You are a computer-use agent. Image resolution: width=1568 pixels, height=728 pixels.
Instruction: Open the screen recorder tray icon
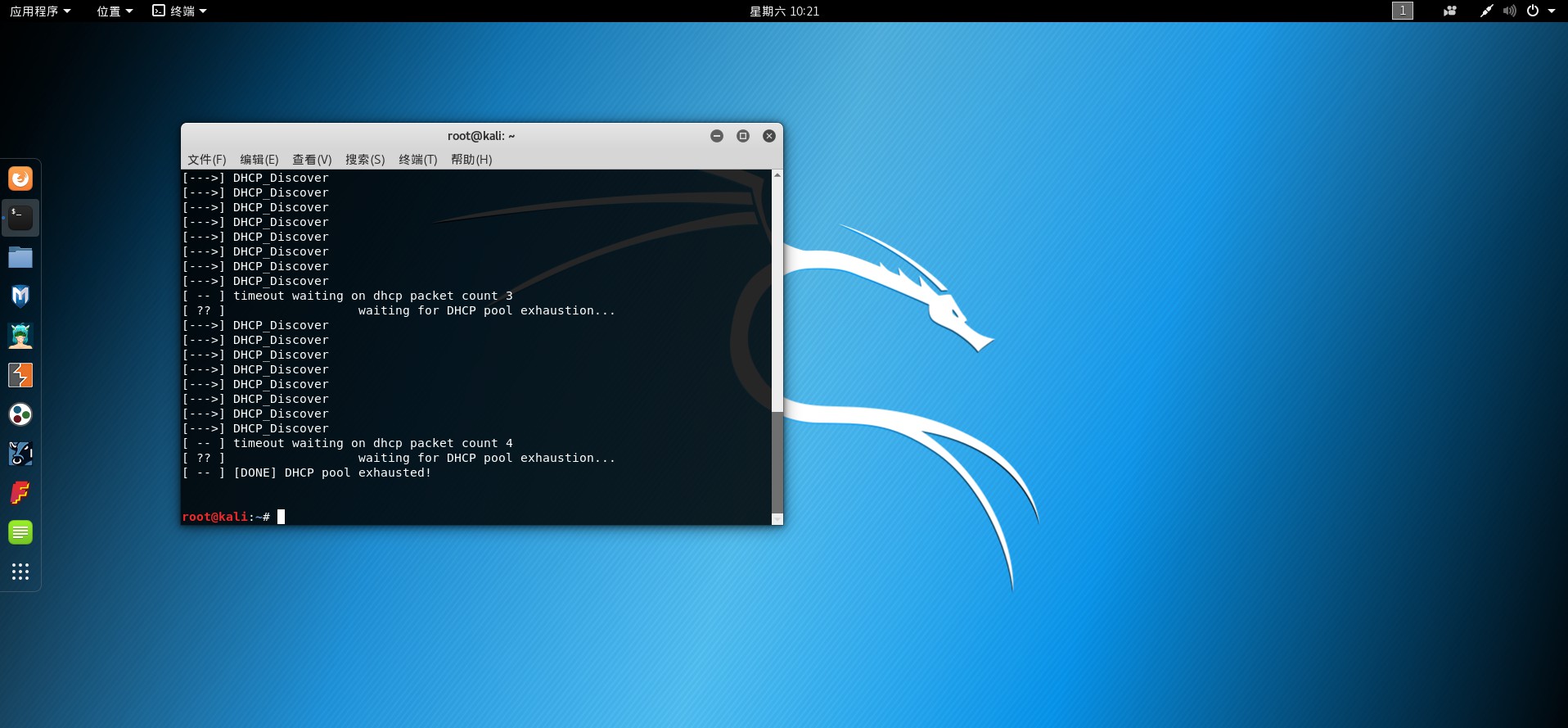[x=1450, y=11]
